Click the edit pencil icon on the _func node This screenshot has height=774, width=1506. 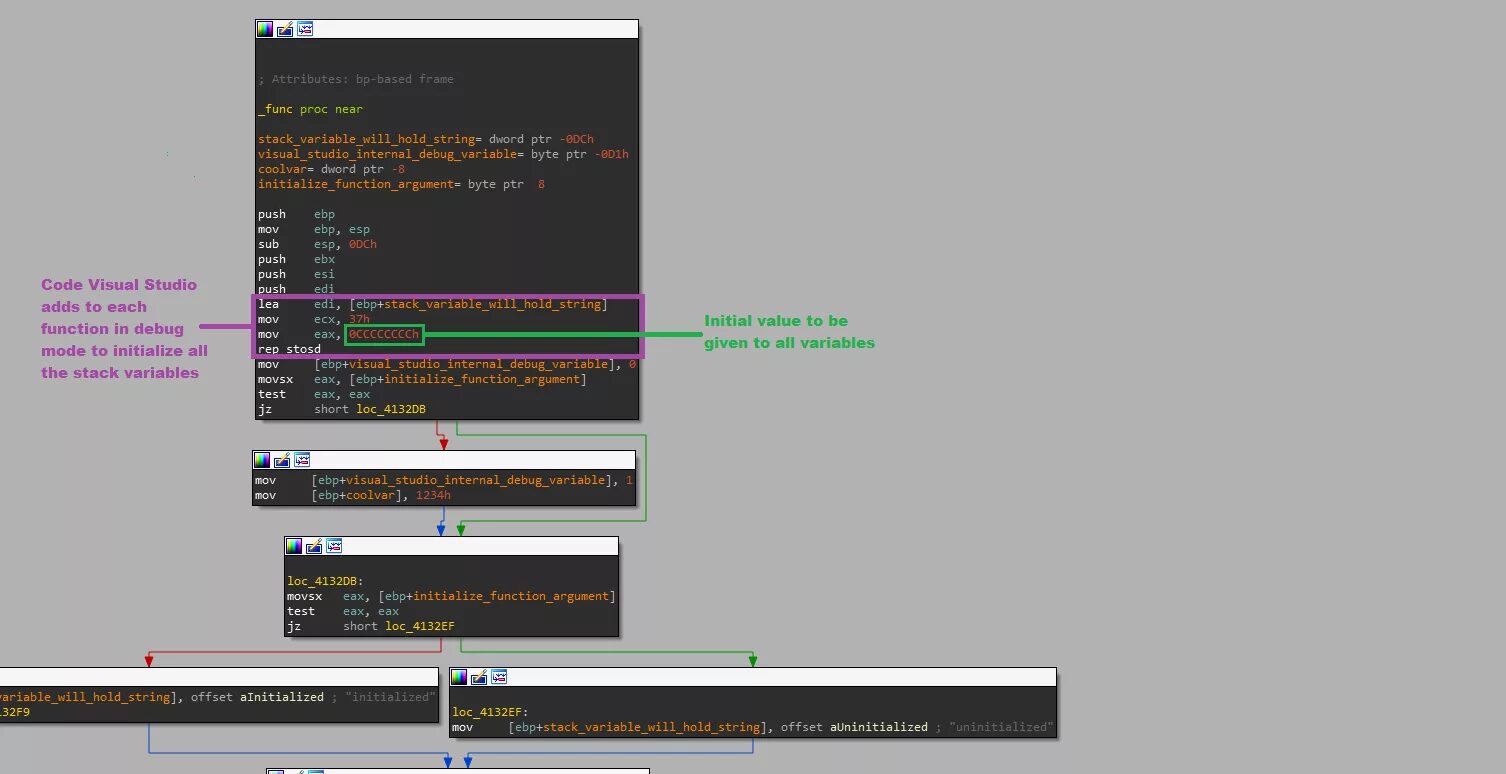click(285, 29)
